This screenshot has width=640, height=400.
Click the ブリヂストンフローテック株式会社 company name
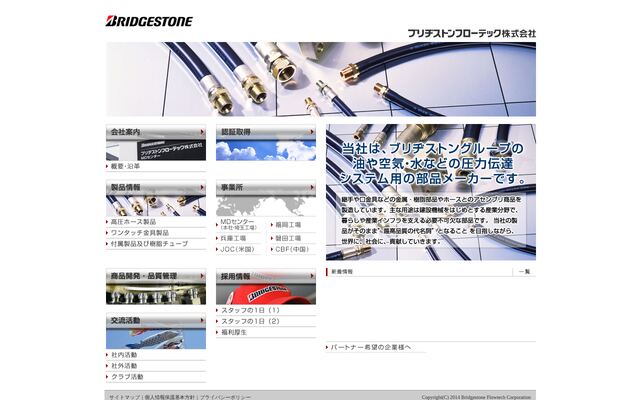click(x=472, y=33)
